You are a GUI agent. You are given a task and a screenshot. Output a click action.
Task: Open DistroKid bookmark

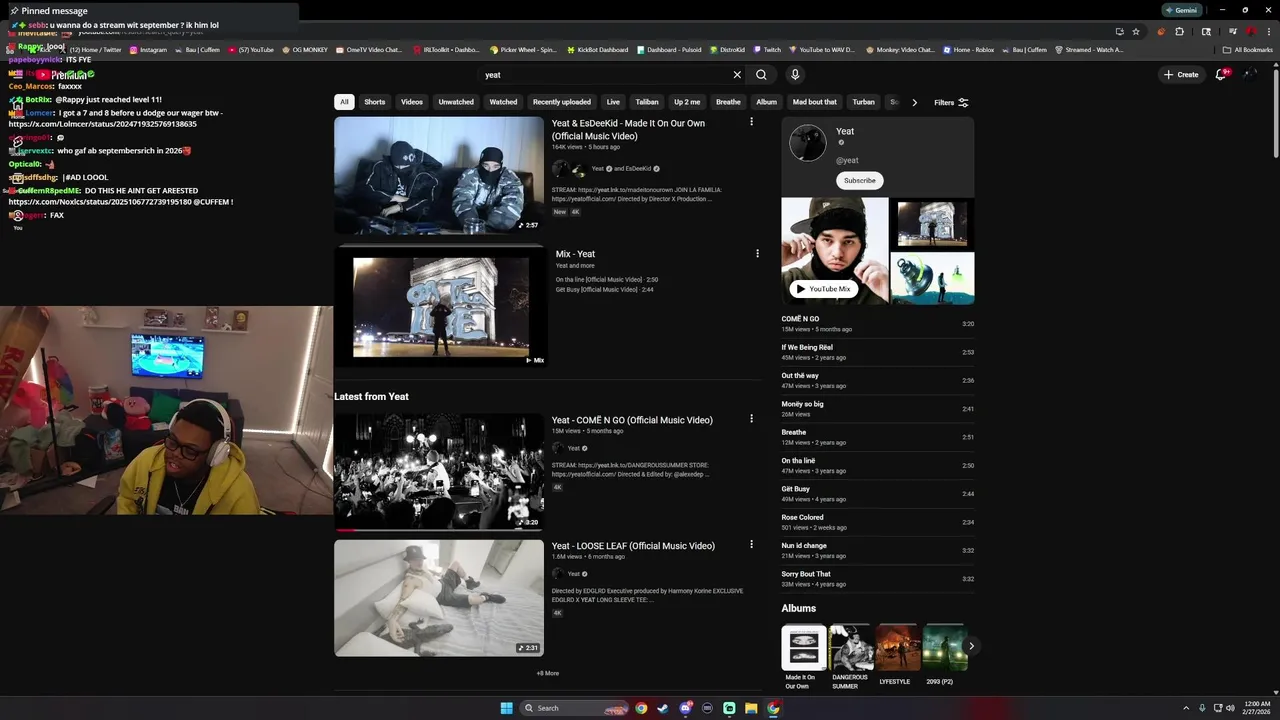coord(727,49)
